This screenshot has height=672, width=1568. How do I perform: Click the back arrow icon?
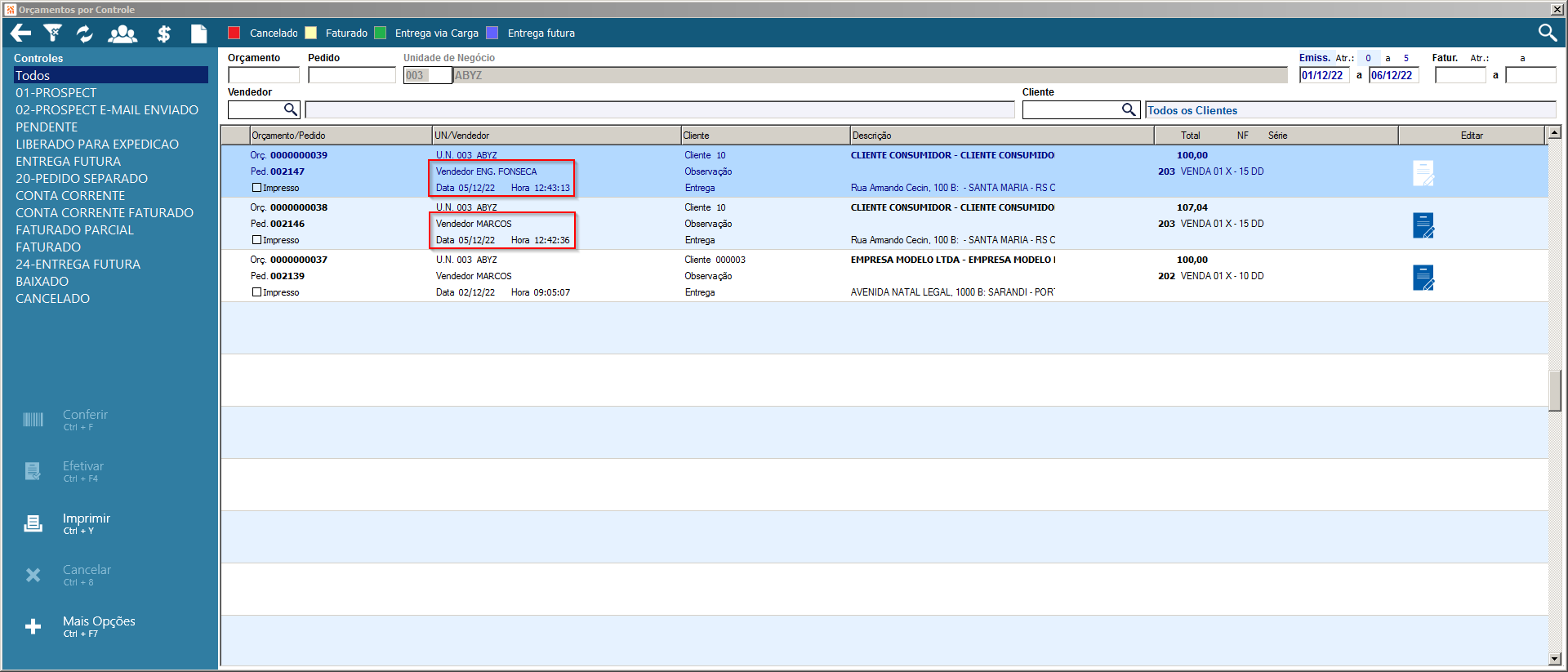(x=20, y=33)
